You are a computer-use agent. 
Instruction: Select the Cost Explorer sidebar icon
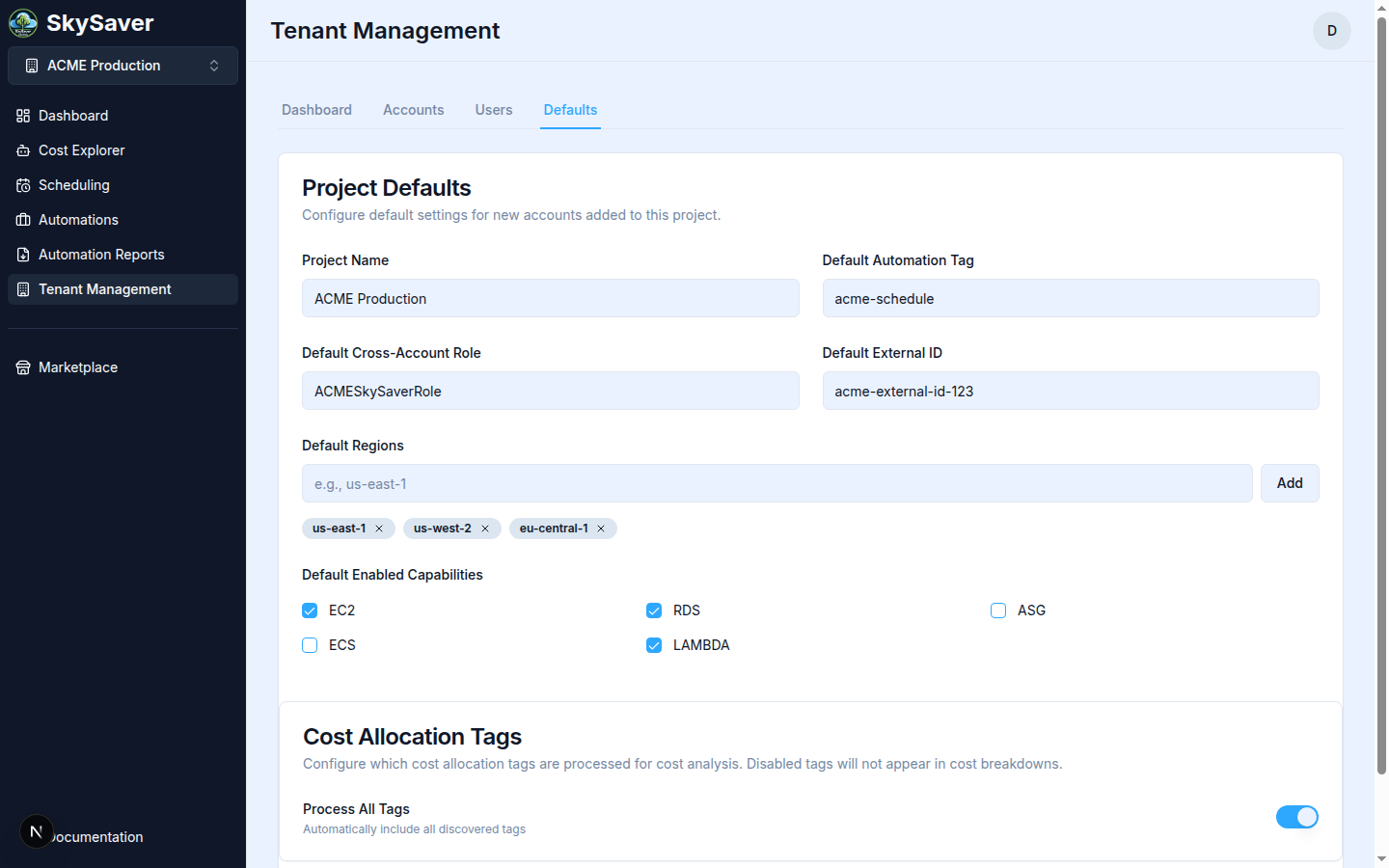click(x=21, y=149)
